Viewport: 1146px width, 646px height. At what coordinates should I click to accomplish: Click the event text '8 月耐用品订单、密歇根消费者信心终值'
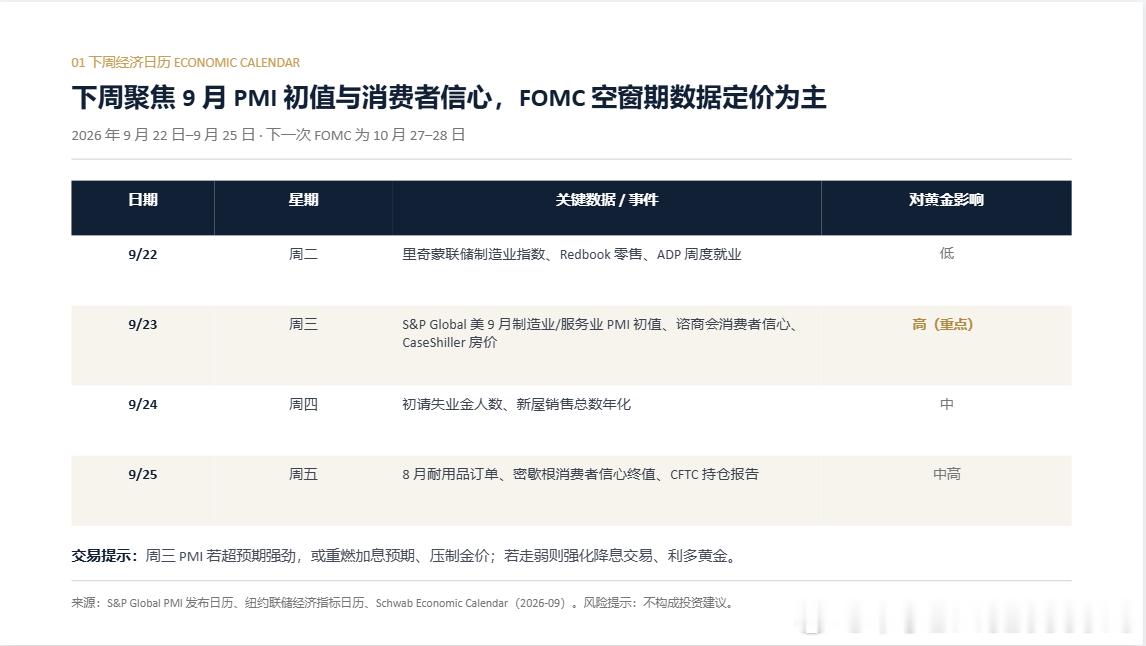tap(529, 474)
